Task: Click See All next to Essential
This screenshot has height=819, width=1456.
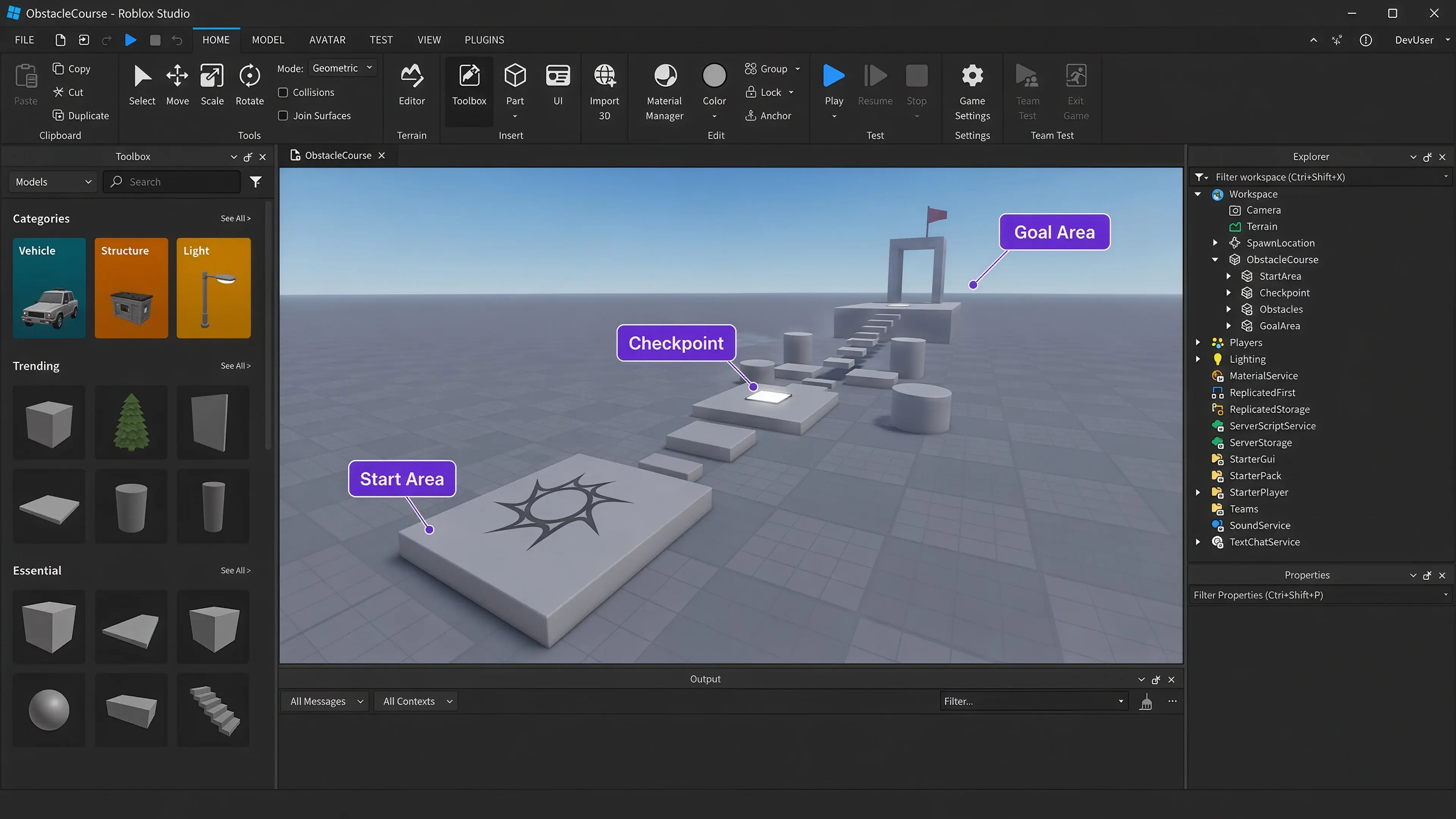Action: pyautogui.click(x=235, y=570)
